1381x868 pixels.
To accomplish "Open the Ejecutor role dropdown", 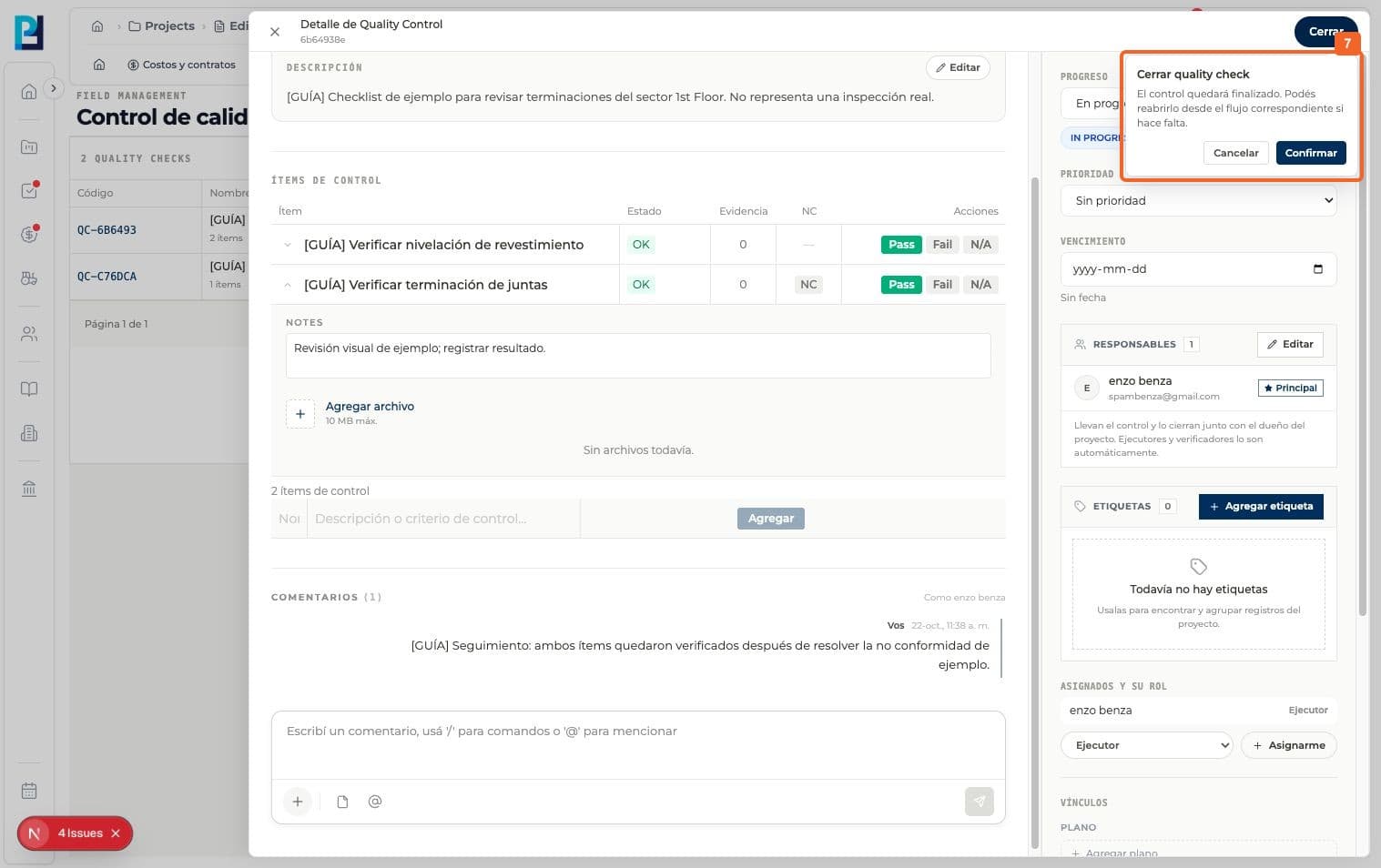I will [x=1146, y=745].
